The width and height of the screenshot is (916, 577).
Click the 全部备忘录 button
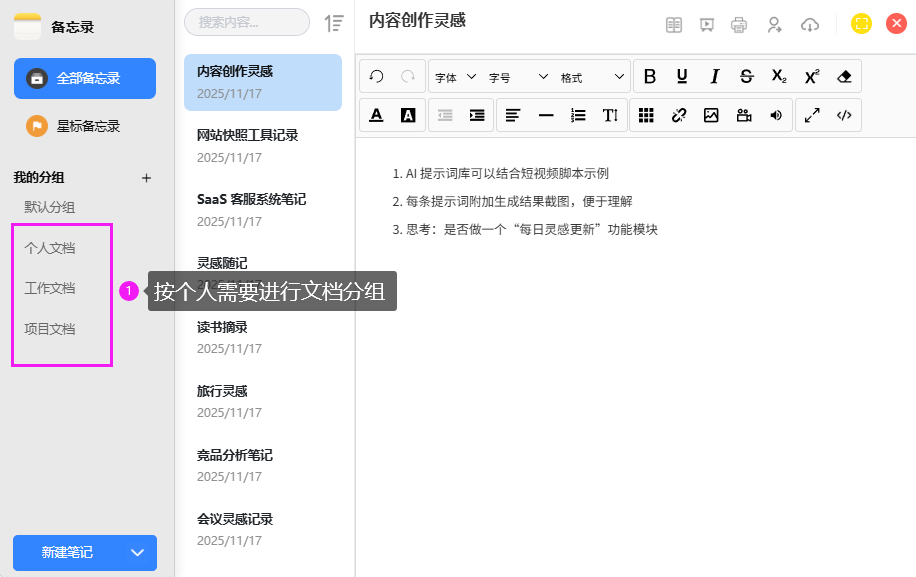click(x=85, y=78)
